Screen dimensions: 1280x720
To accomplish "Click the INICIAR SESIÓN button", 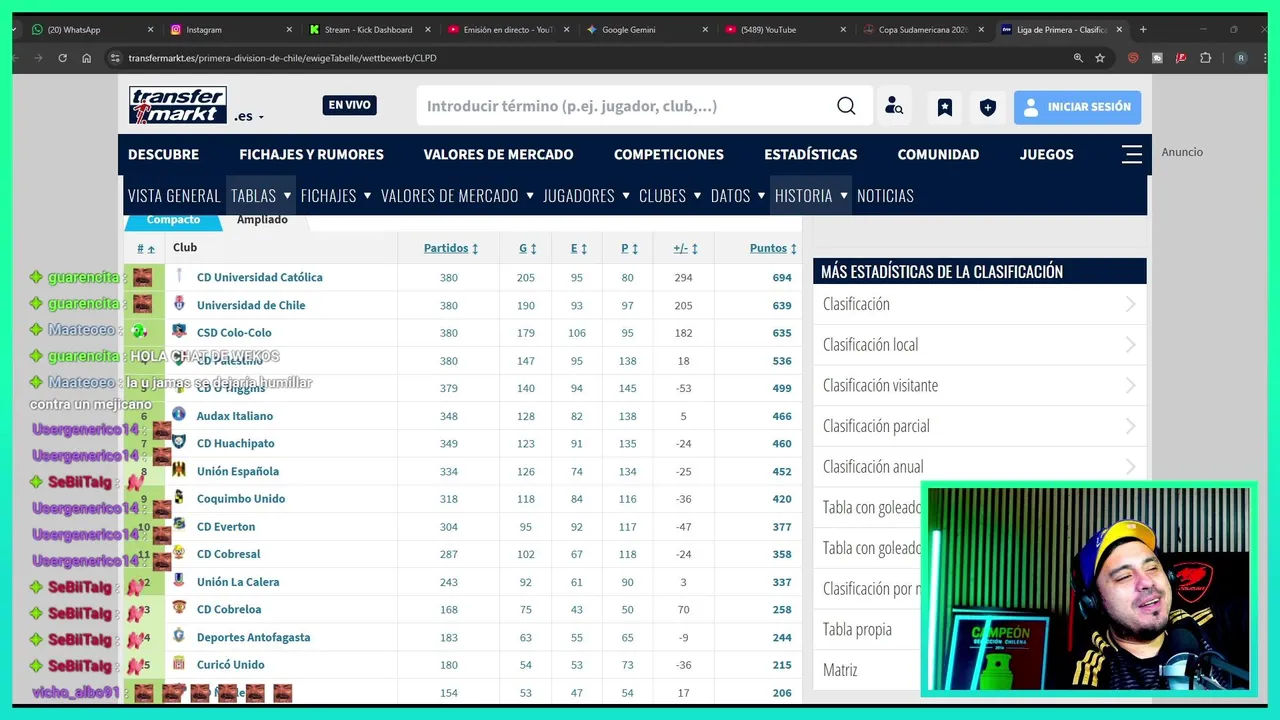I will 1077,107.
